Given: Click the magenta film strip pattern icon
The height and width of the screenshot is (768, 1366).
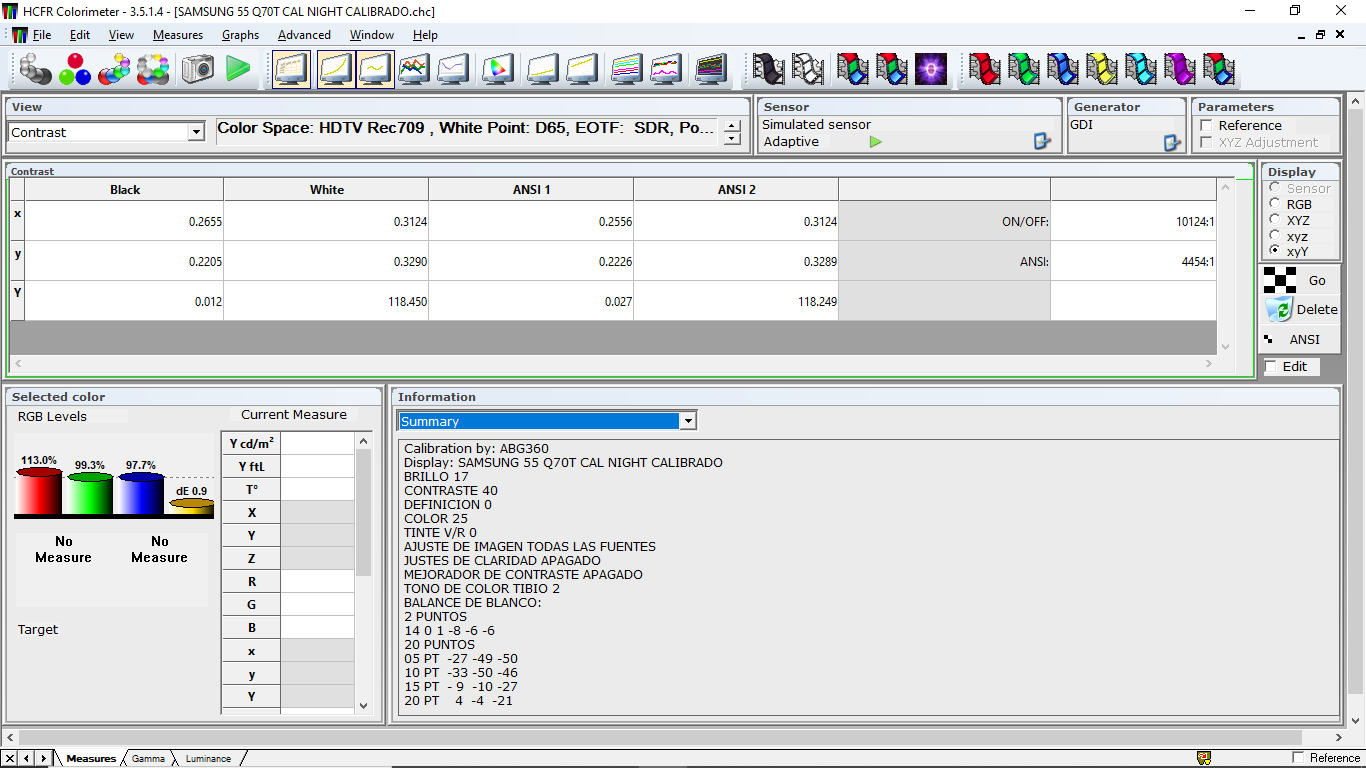Looking at the screenshot, I should 1179,69.
